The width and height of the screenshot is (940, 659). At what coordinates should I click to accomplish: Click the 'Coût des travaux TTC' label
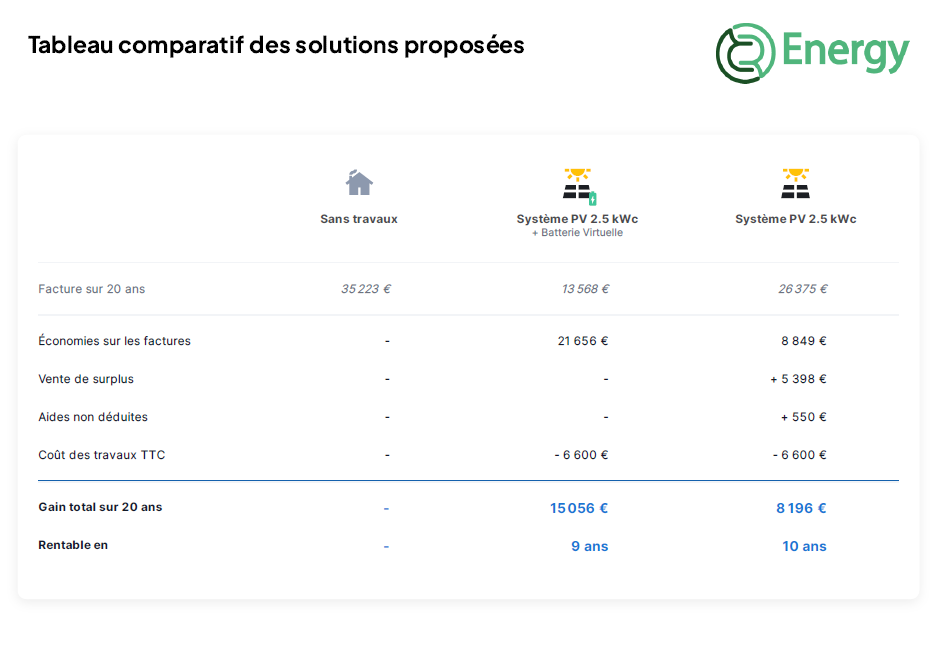click(102, 455)
